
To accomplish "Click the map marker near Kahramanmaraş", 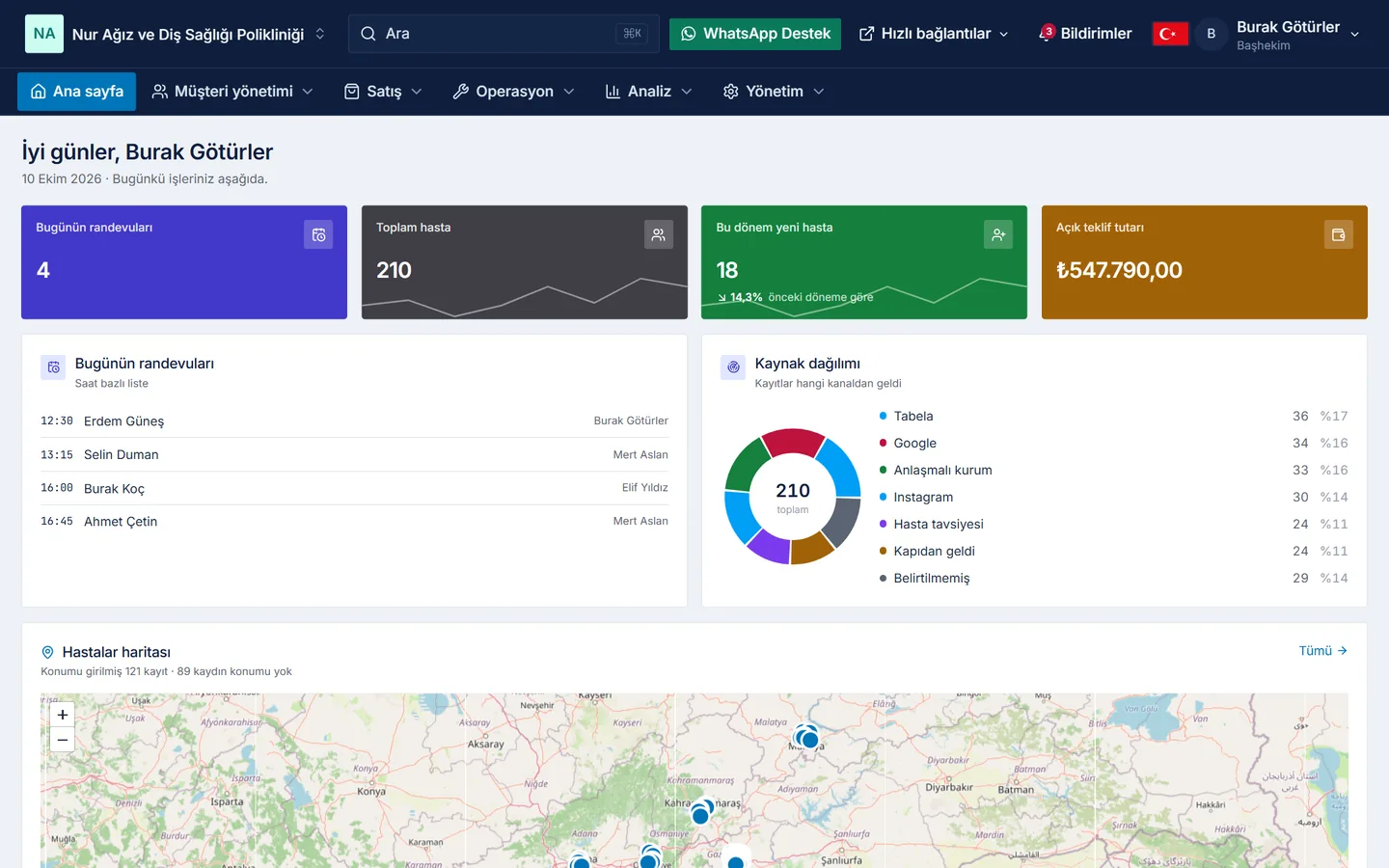I will (x=701, y=812).
